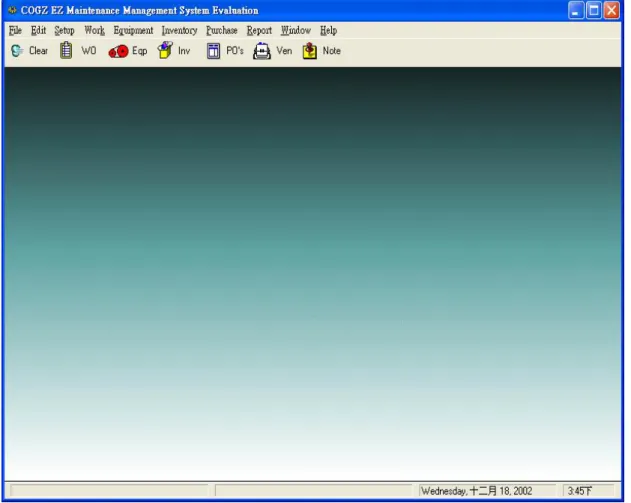Viewport: 631px width, 503px height.
Task: Open the Setup menu
Action: [x=64, y=31]
